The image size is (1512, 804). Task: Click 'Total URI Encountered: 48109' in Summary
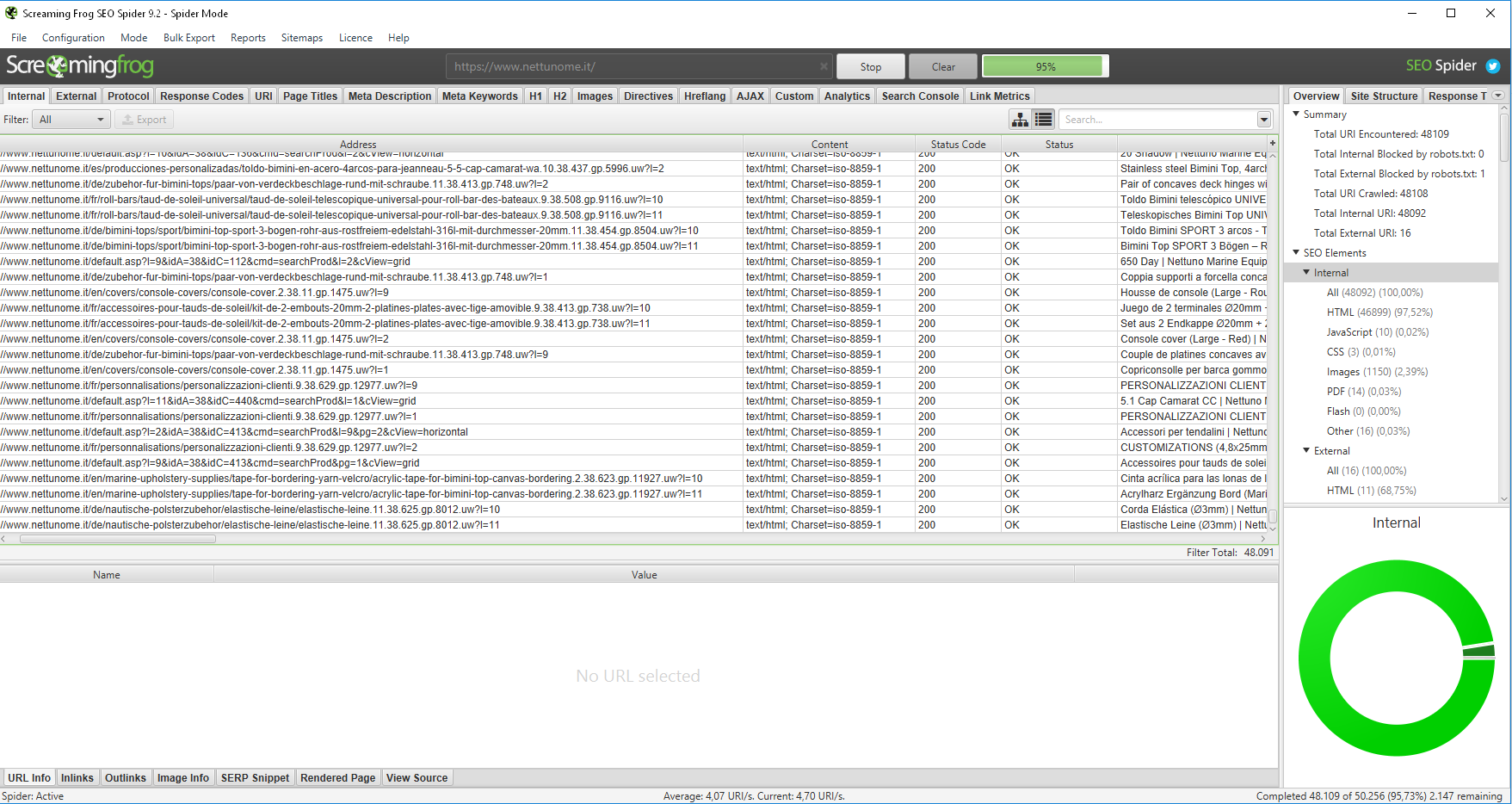pyautogui.click(x=1381, y=134)
